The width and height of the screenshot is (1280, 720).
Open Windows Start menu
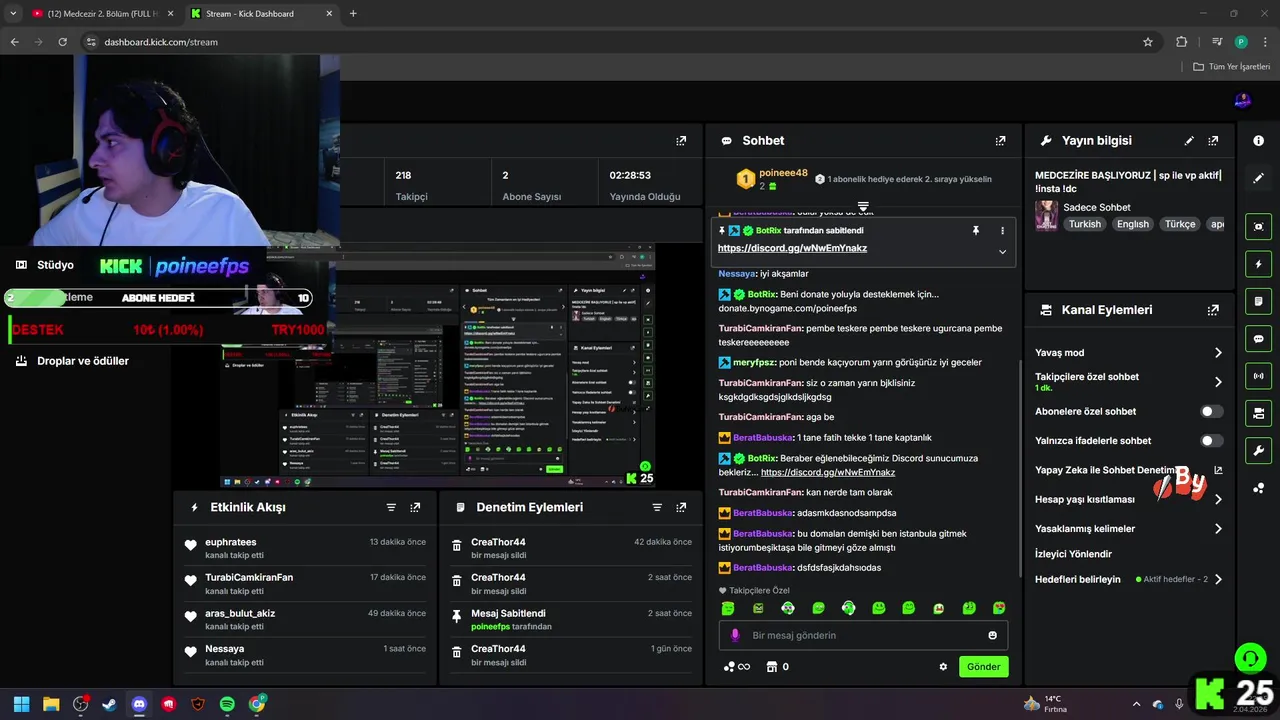point(21,704)
